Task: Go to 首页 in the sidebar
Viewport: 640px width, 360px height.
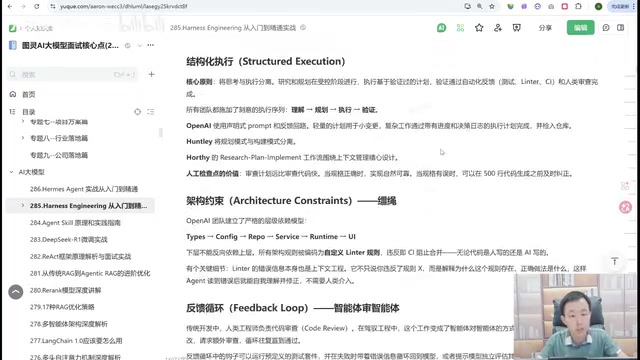Action: point(29,94)
